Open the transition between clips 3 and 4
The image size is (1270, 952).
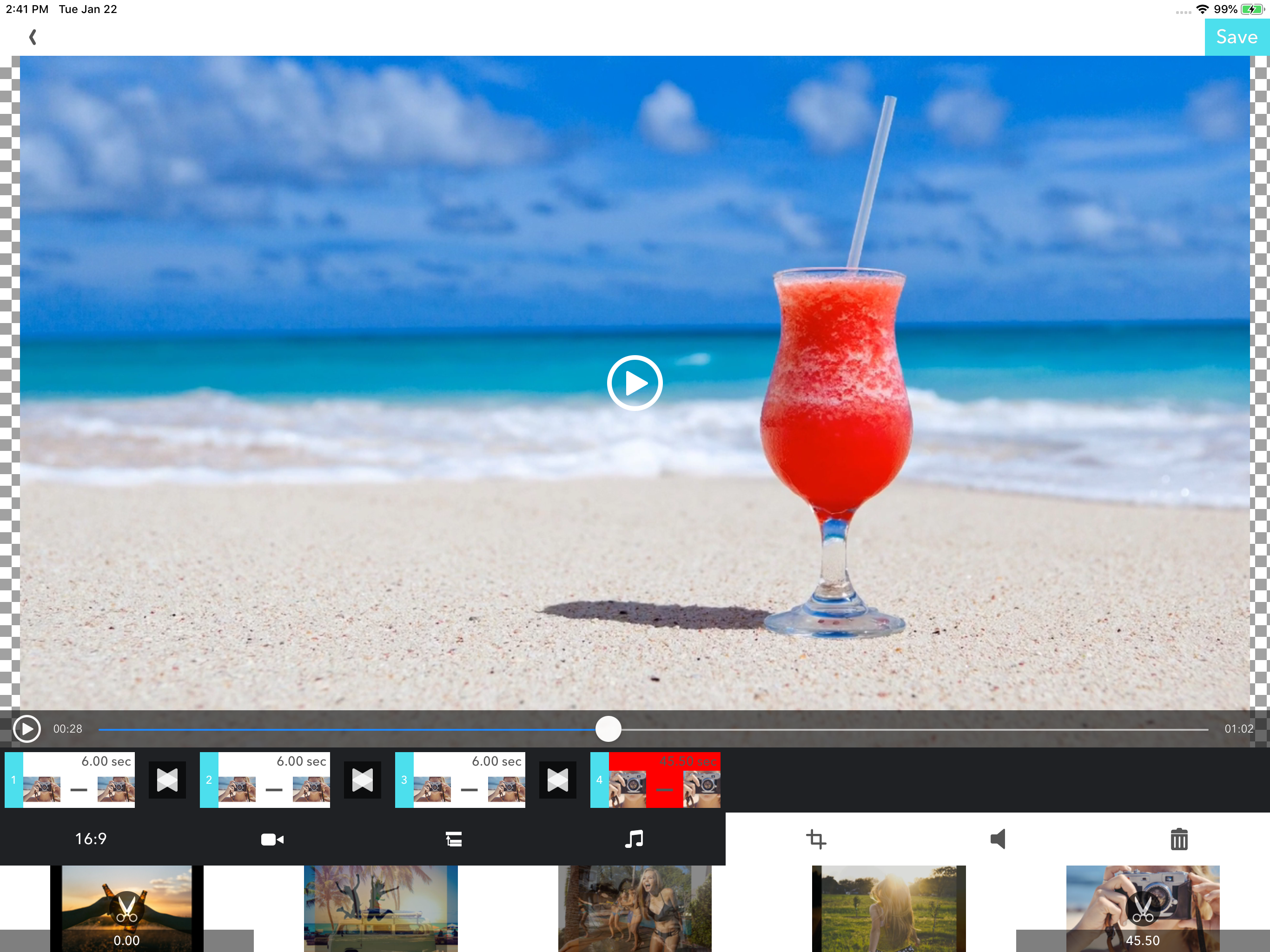click(557, 780)
